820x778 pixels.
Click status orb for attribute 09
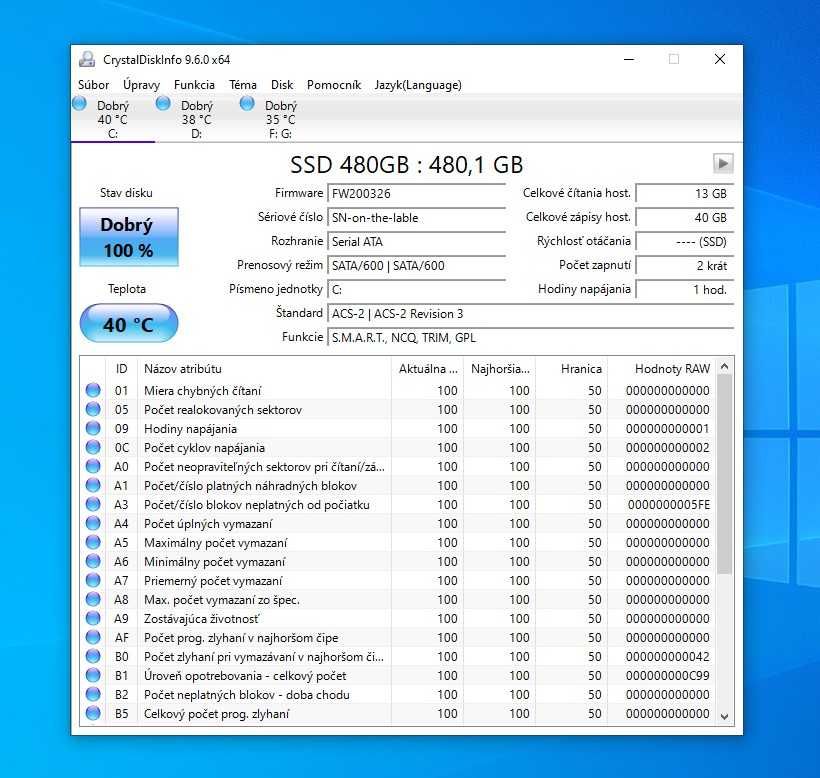[x=93, y=428]
